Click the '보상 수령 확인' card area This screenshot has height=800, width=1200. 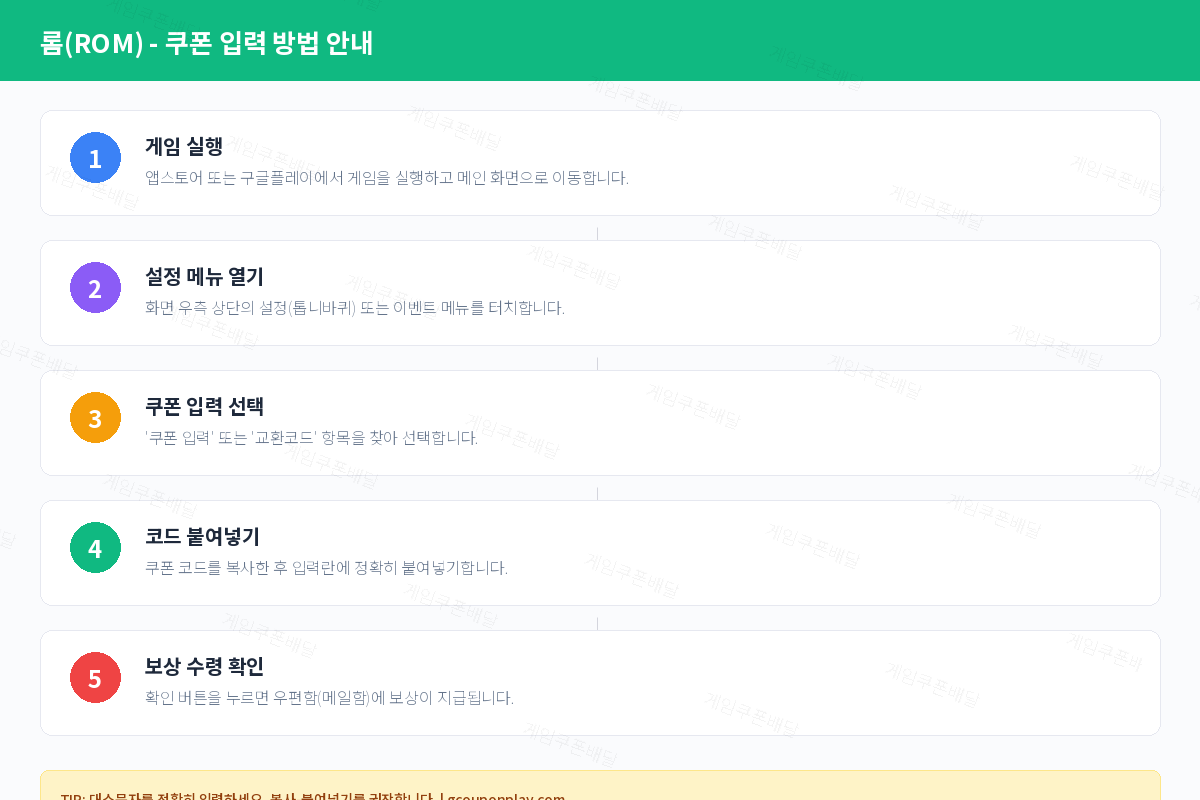600,683
